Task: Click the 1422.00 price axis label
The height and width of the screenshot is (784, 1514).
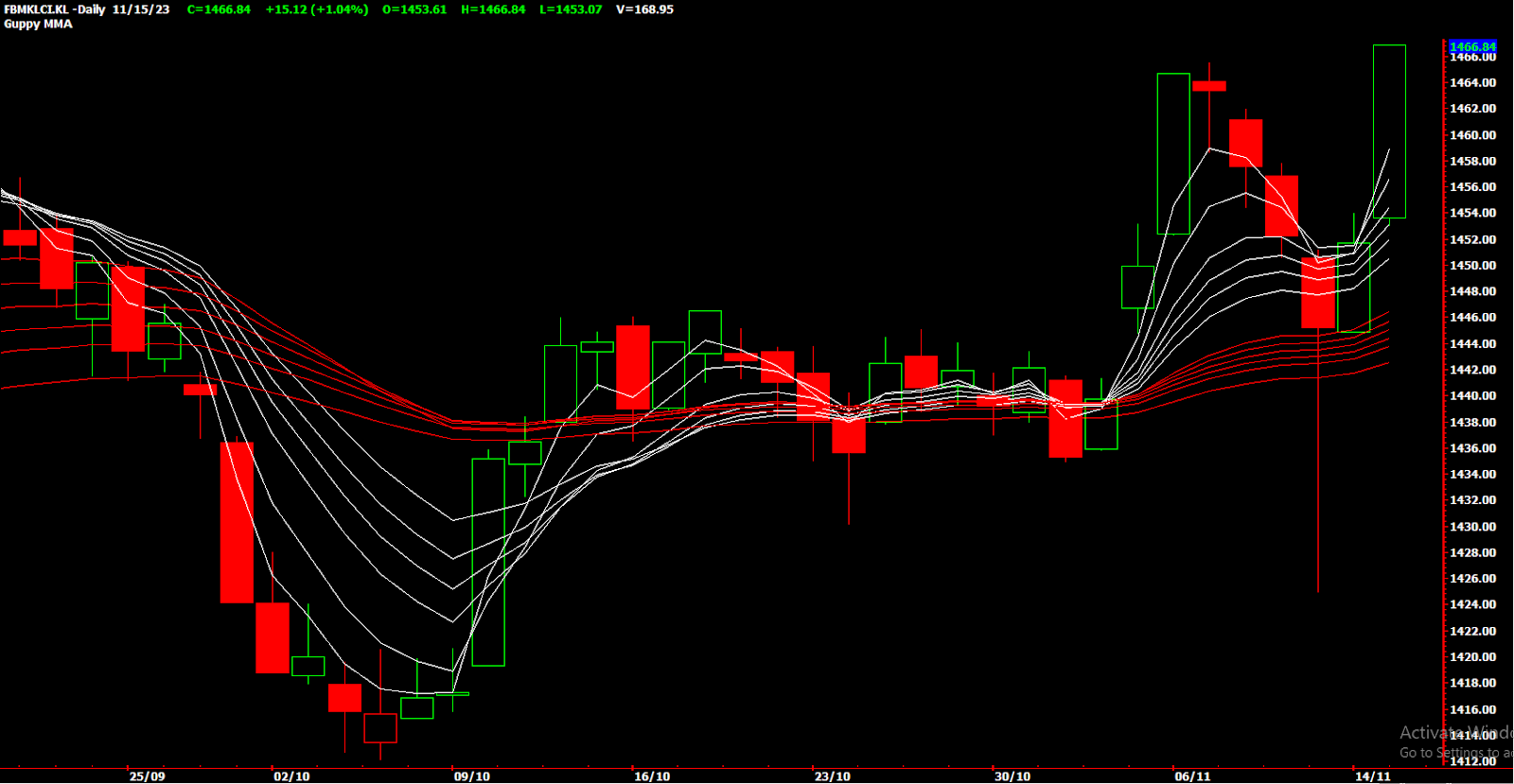Action: click(x=1473, y=632)
